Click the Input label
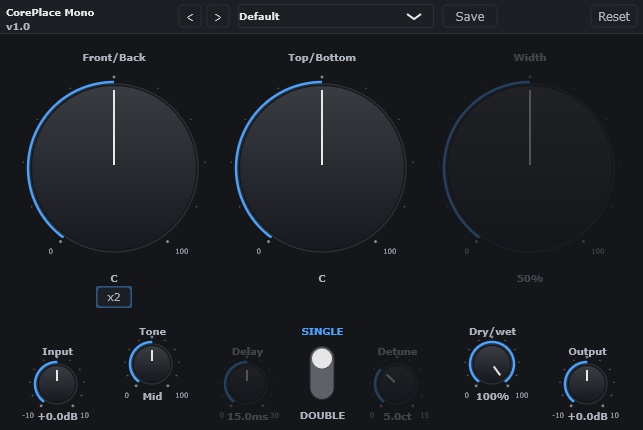Viewport: 643px width, 430px height. point(57,352)
